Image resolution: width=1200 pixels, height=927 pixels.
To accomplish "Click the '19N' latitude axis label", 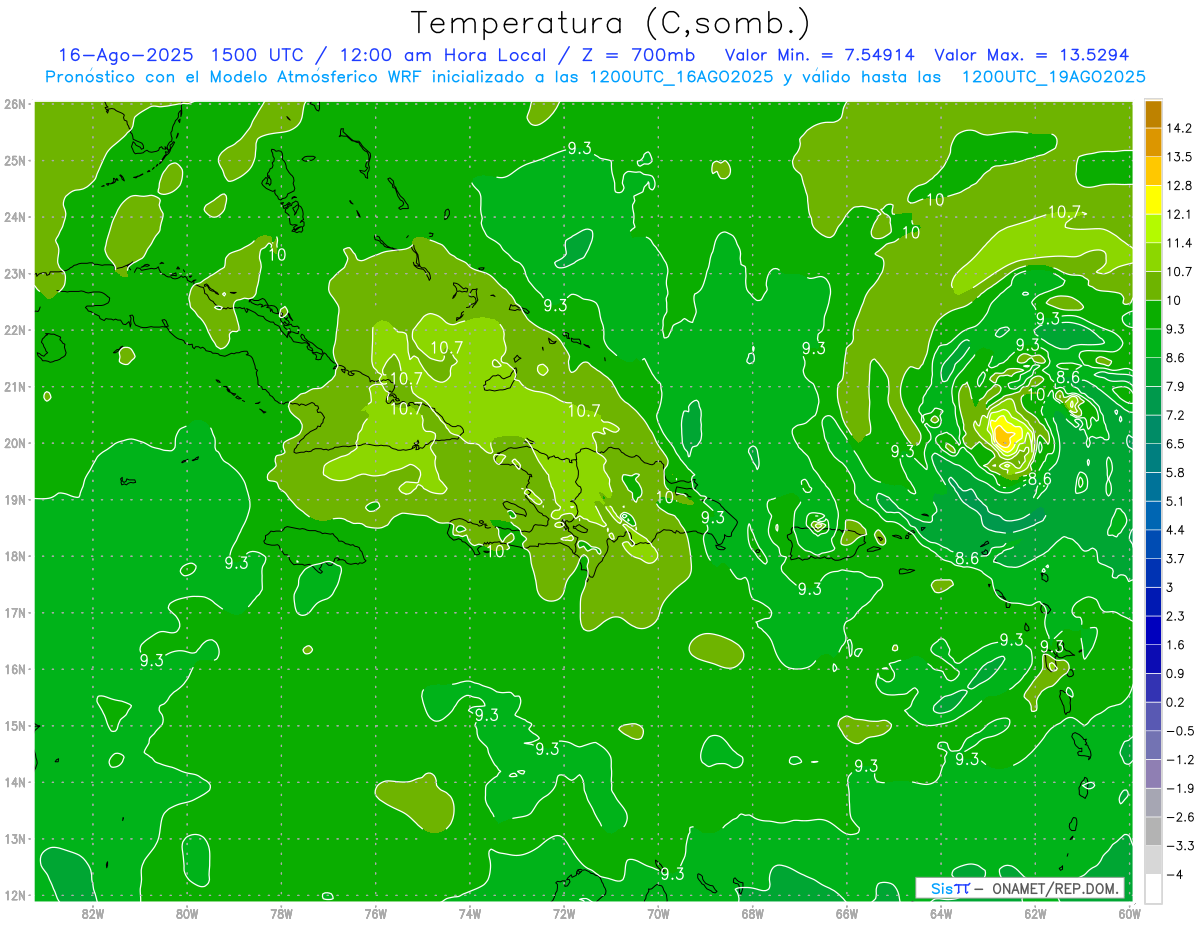I will click(x=14, y=499).
